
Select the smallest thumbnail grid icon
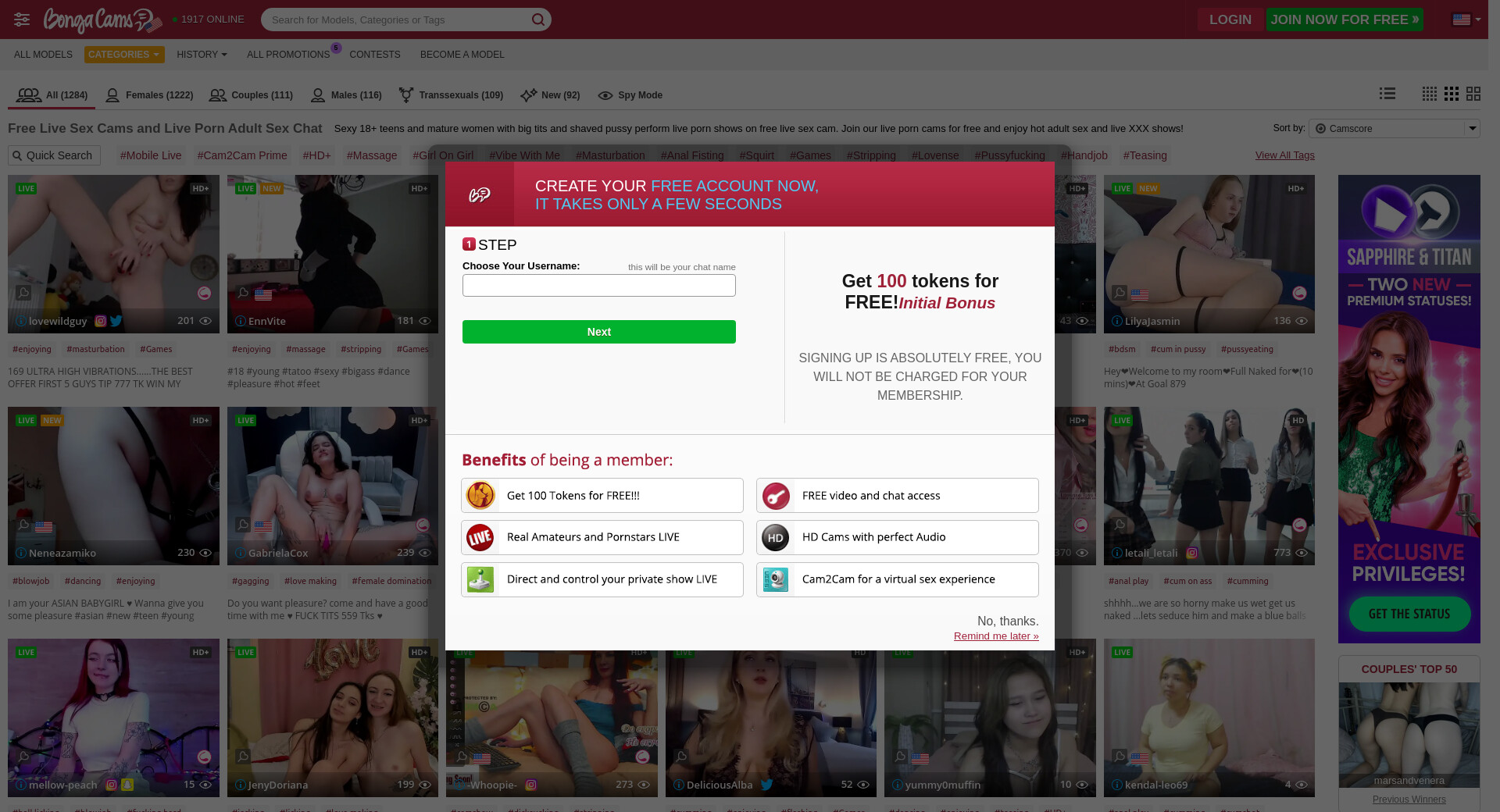pyautogui.click(x=1430, y=94)
